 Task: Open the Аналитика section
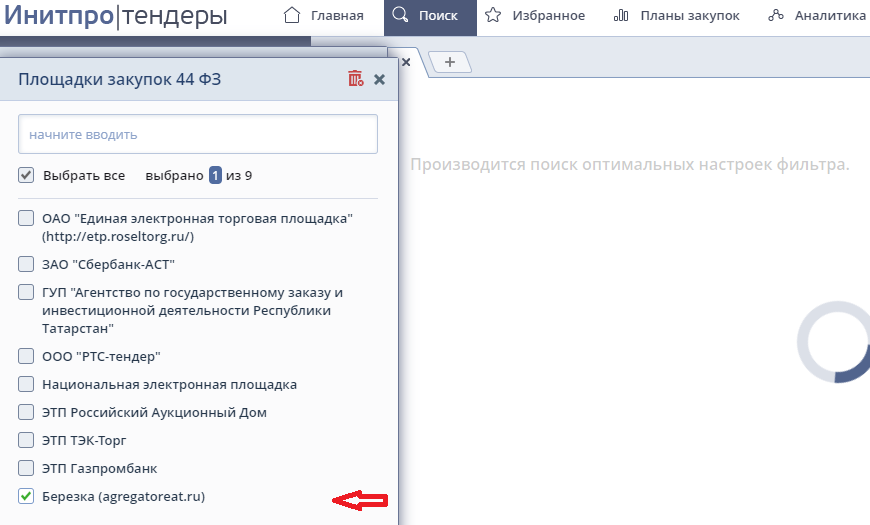pyautogui.click(x=817, y=16)
